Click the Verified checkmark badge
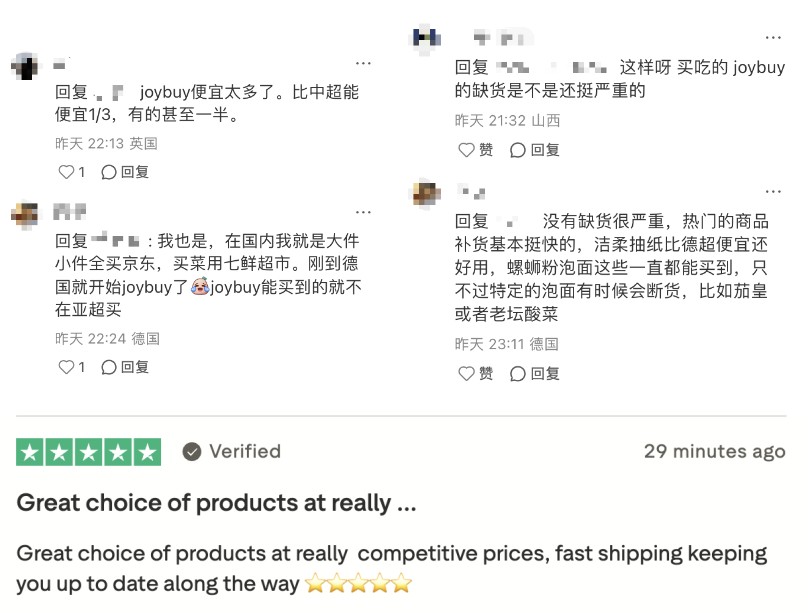The width and height of the screenshot is (808, 613). coord(192,452)
